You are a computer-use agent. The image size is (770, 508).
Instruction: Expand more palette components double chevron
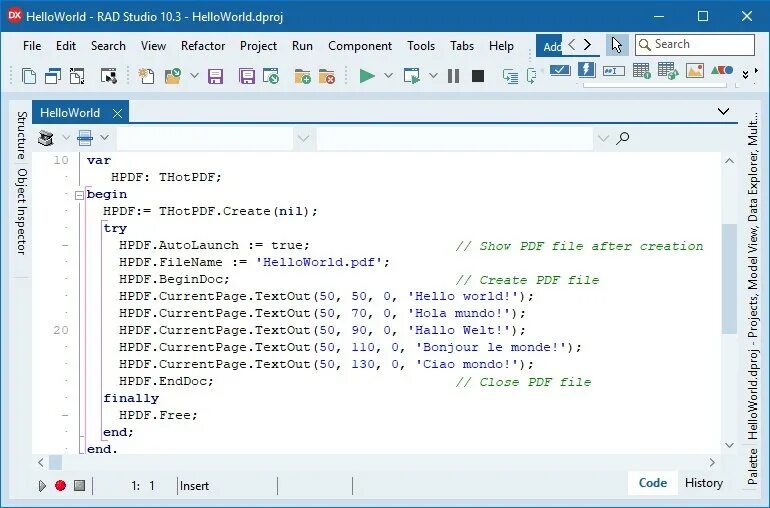(745, 75)
